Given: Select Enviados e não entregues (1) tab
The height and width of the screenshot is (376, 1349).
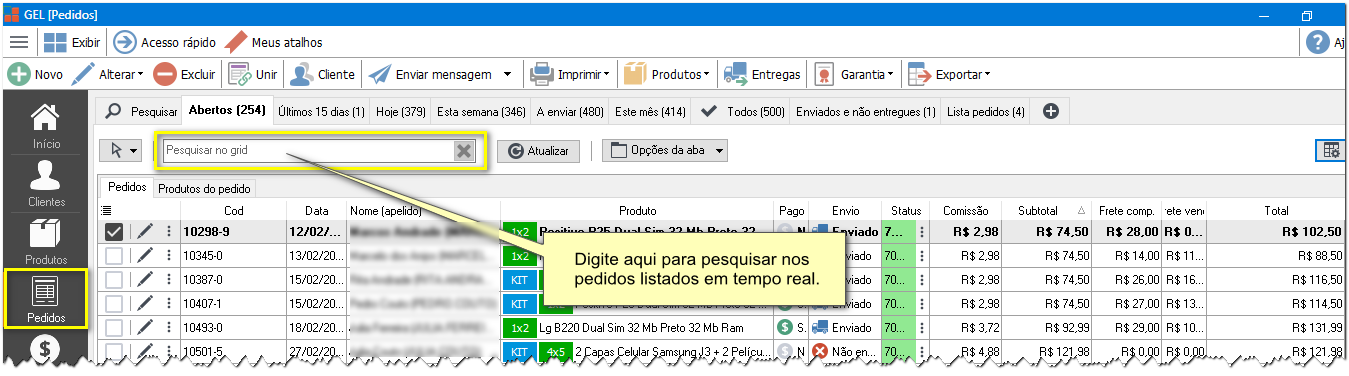Looking at the screenshot, I should (x=866, y=112).
